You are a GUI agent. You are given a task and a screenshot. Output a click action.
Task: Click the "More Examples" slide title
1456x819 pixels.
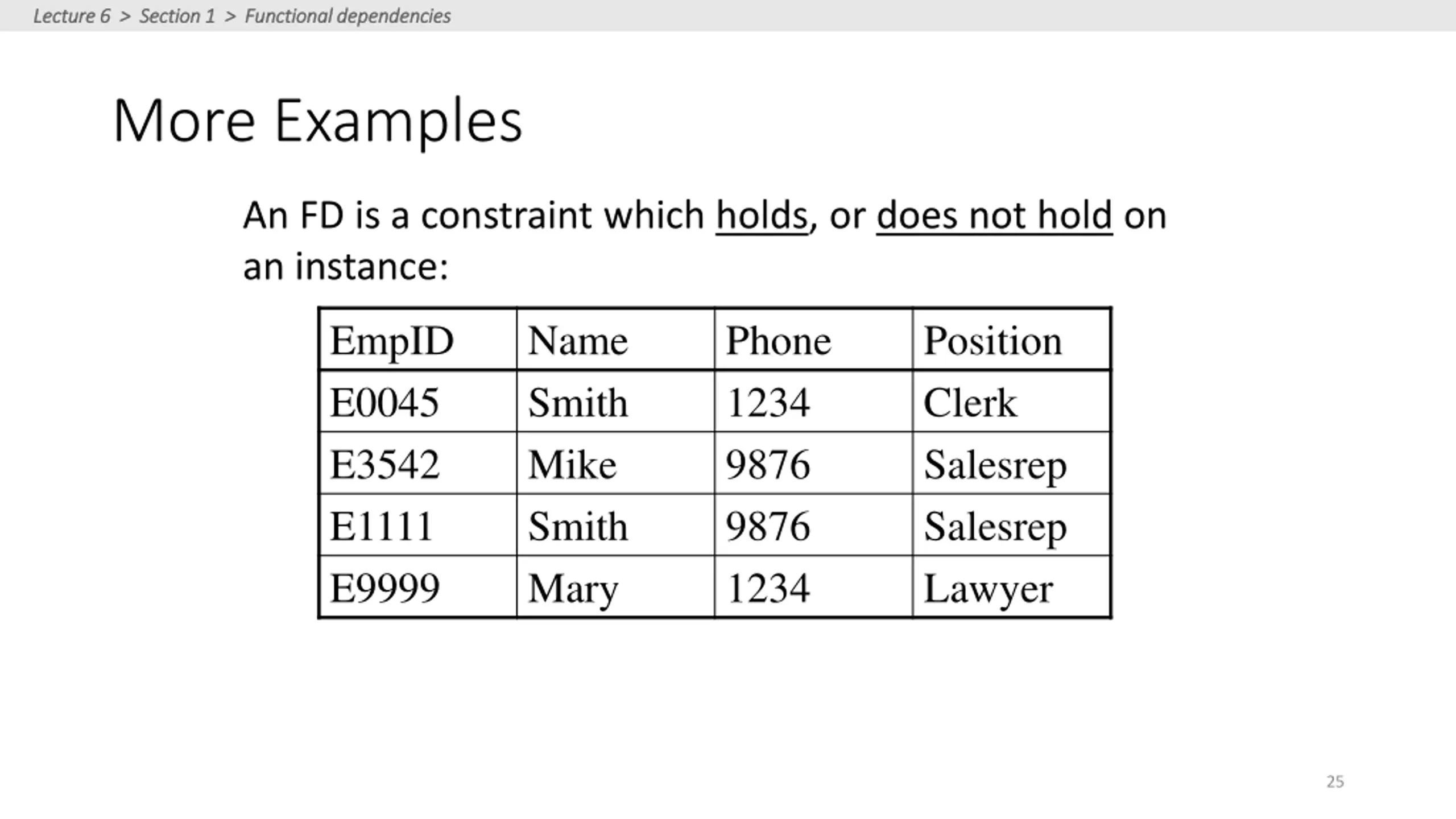click(x=317, y=121)
